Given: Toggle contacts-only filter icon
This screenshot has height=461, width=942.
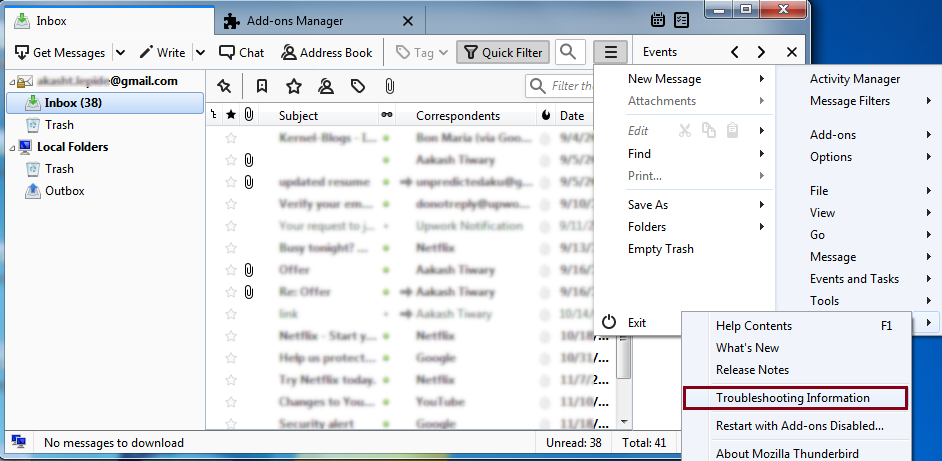Looking at the screenshot, I should tap(326, 87).
